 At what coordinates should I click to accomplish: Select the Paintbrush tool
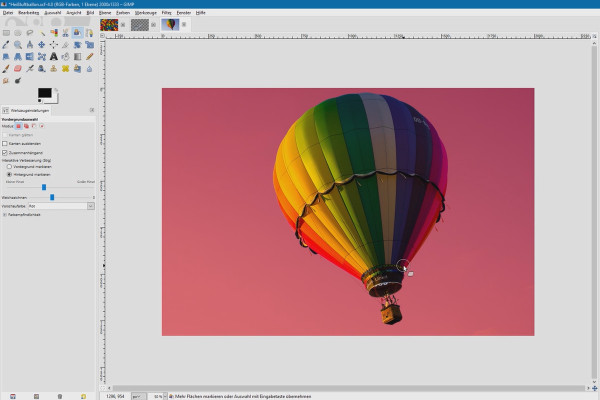[6, 69]
